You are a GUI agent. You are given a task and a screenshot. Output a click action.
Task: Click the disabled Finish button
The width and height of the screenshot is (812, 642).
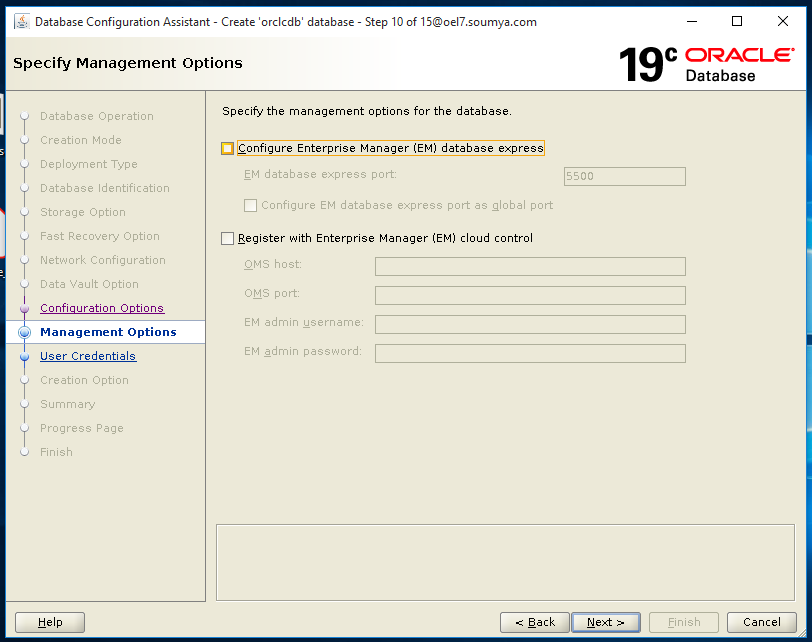tap(684, 622)
